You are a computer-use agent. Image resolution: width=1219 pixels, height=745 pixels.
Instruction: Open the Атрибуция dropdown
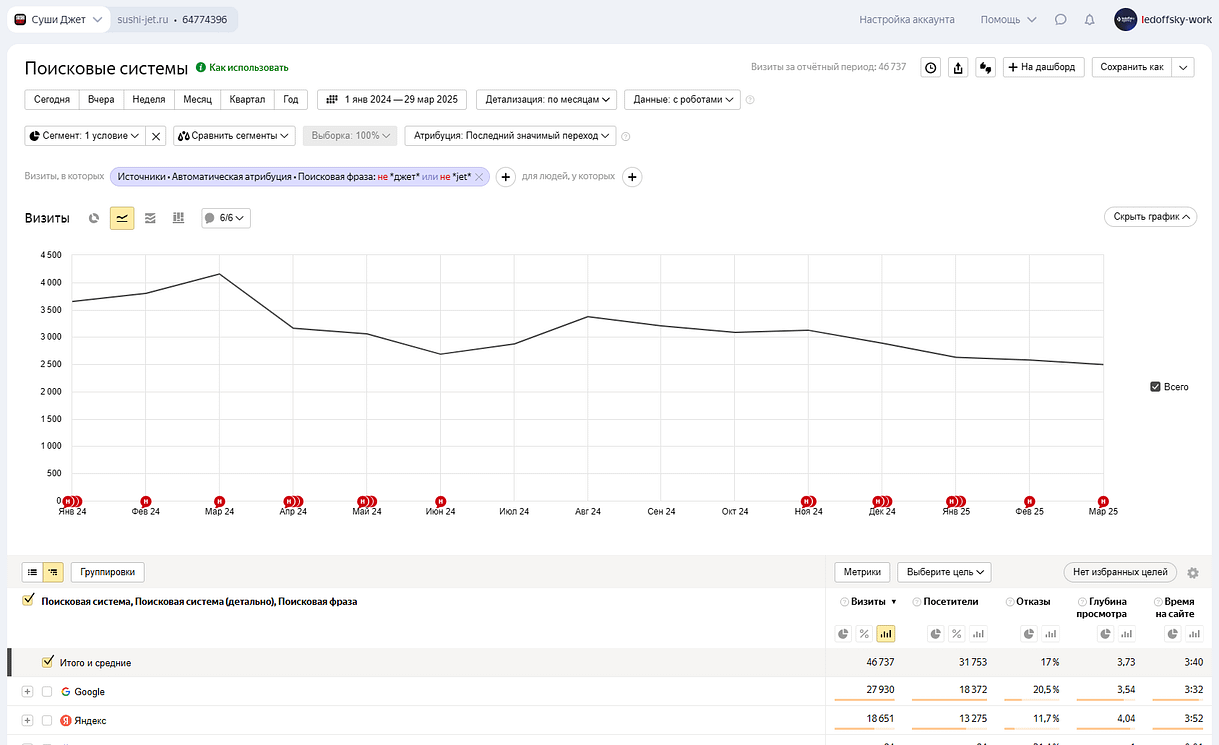510,135
